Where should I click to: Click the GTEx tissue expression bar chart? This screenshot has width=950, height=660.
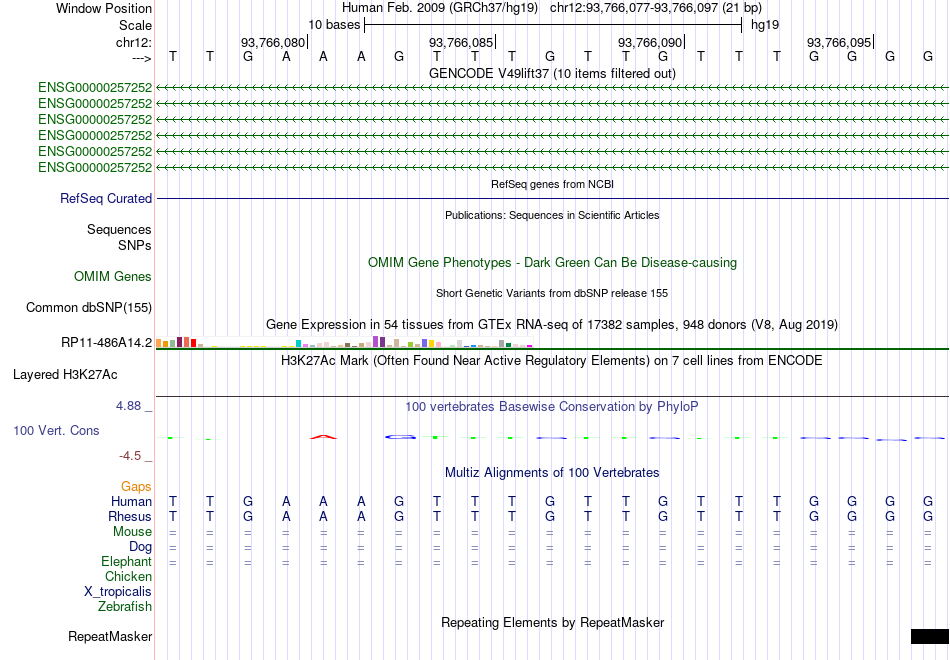pos(344,342)
